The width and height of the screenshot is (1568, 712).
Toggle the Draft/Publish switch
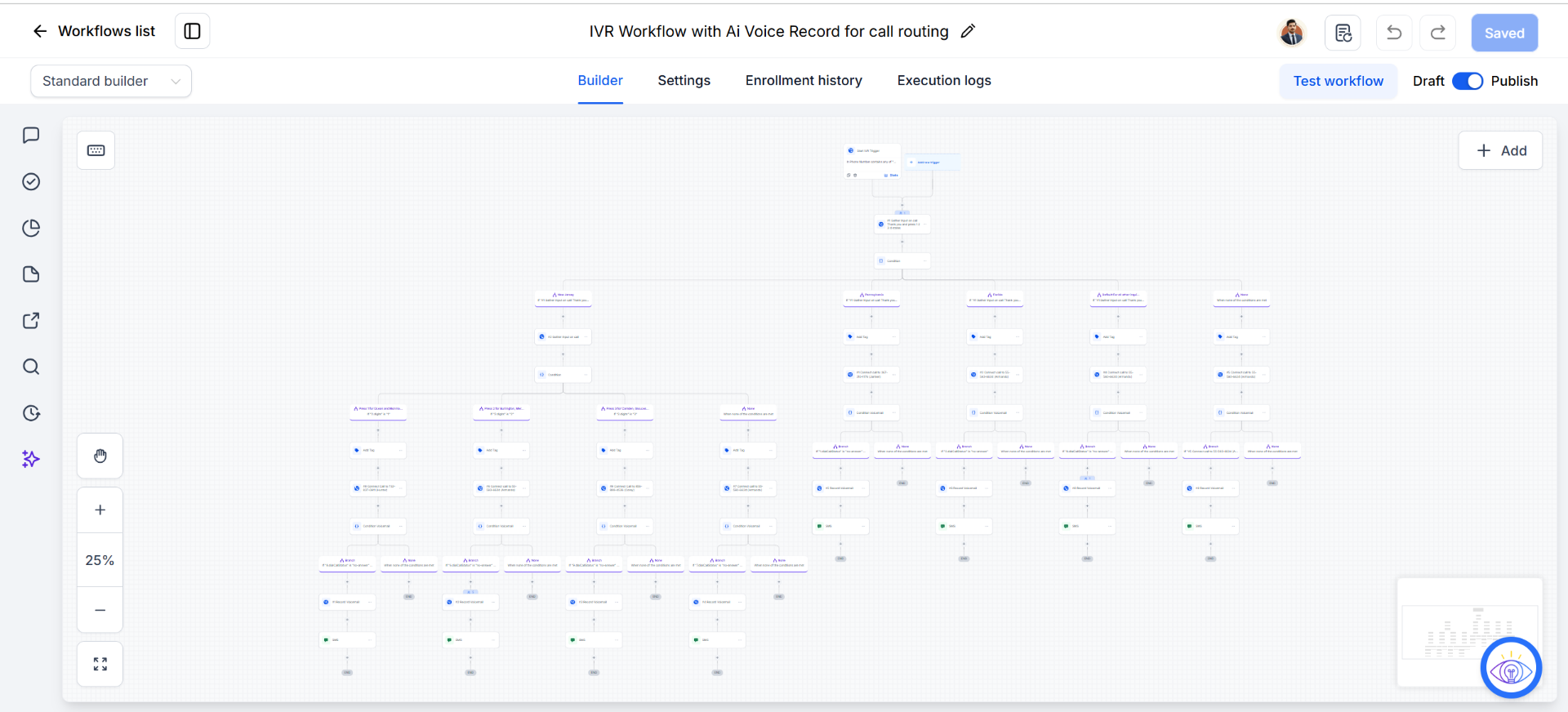click(x=1468, y=81)
